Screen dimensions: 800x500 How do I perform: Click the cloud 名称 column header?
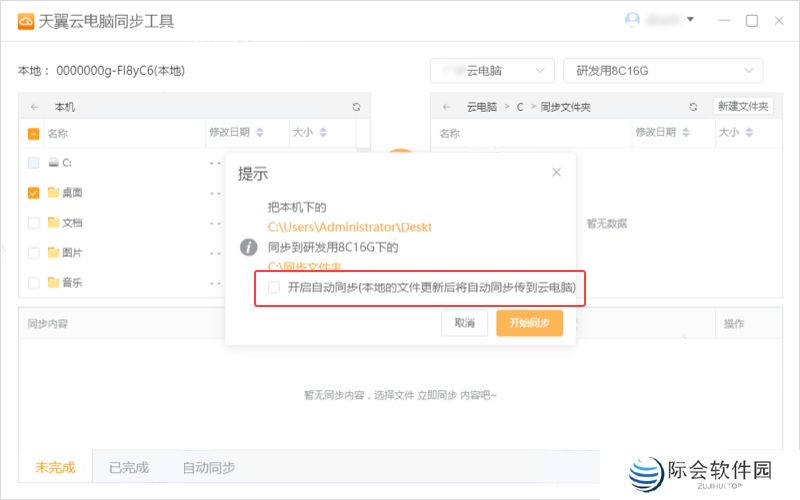[x=449, y=134]
